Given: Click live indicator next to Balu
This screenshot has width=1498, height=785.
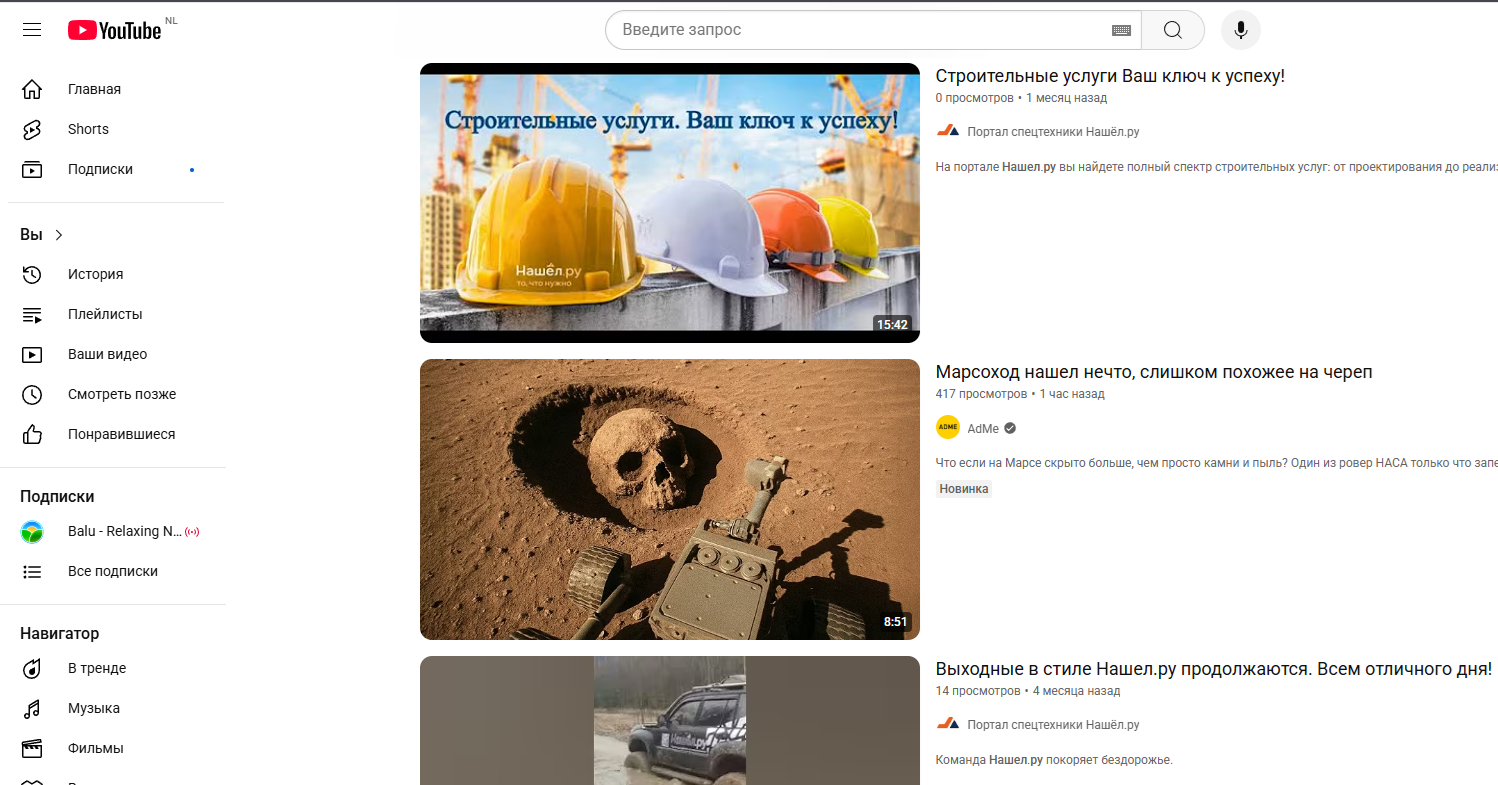Looking at the screenshot, I should click(x=192, y=531).
